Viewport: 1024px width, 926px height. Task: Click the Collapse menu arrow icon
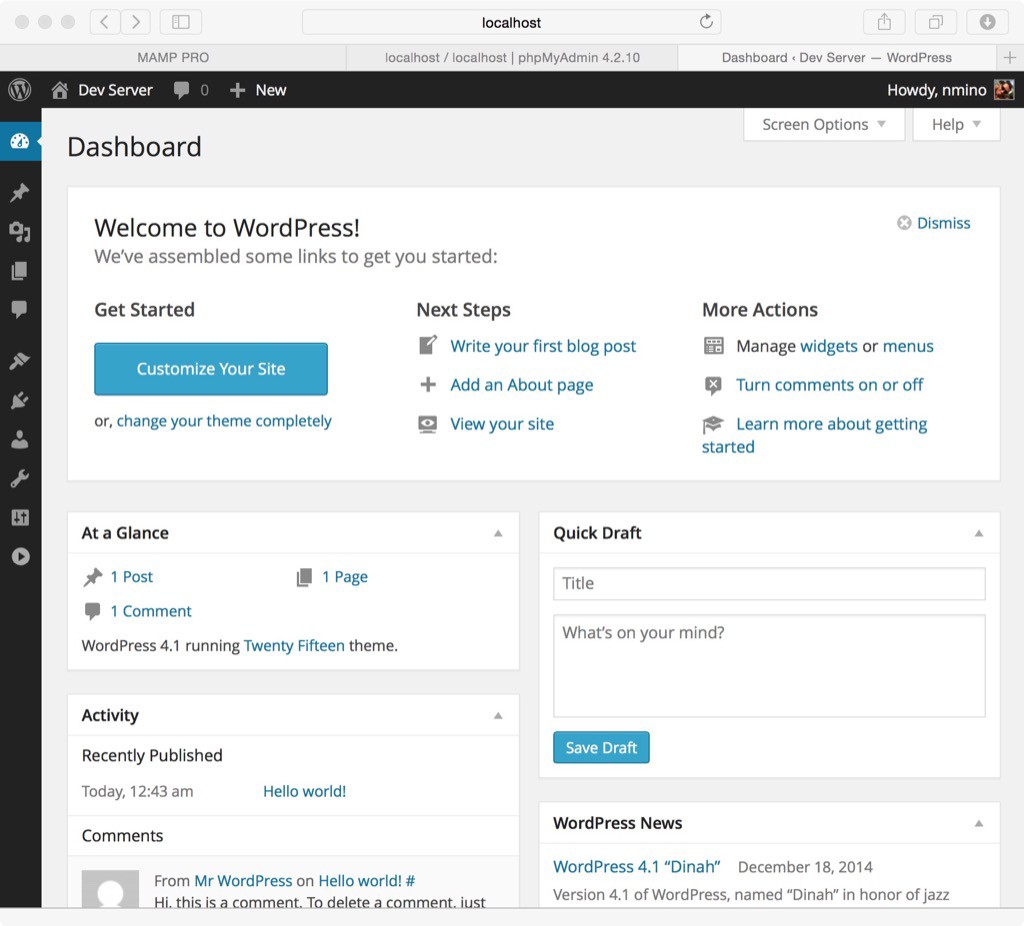20,556
